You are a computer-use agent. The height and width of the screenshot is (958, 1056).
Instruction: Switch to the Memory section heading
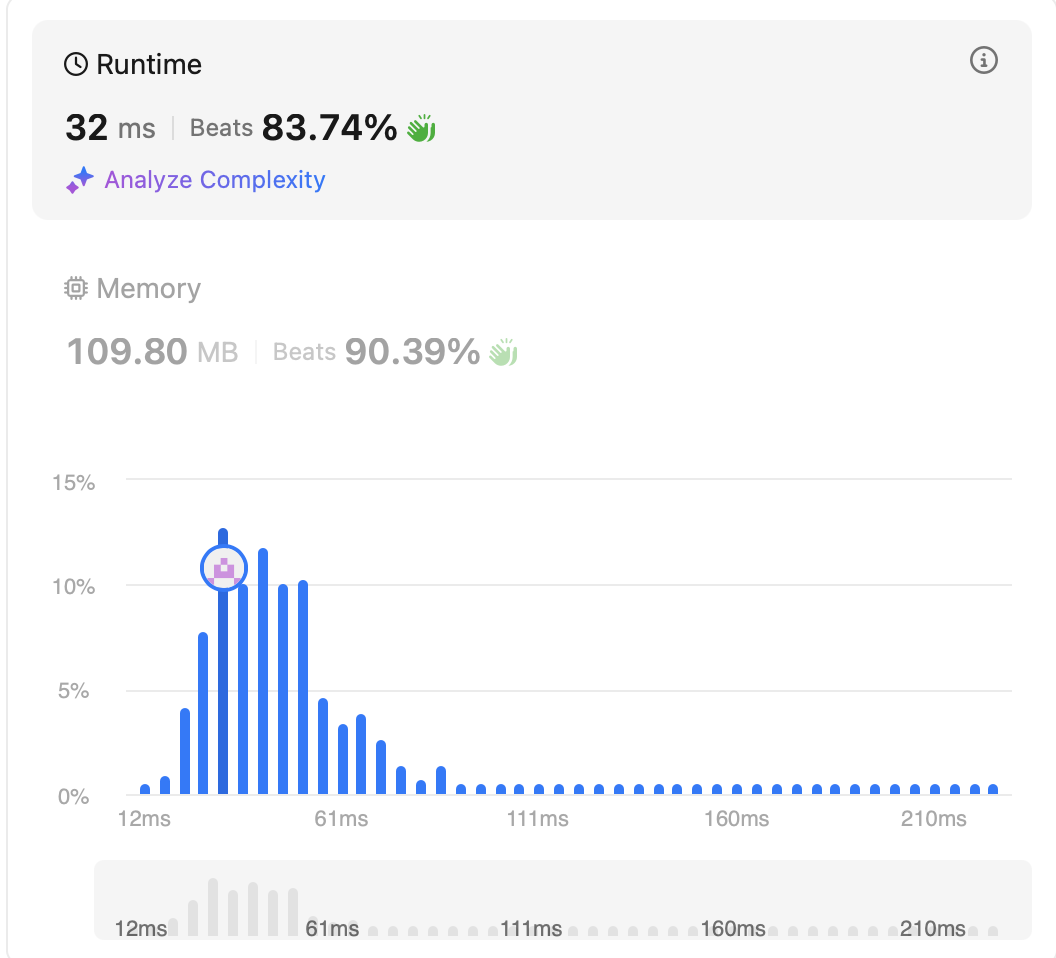click(x=148, y=289)
